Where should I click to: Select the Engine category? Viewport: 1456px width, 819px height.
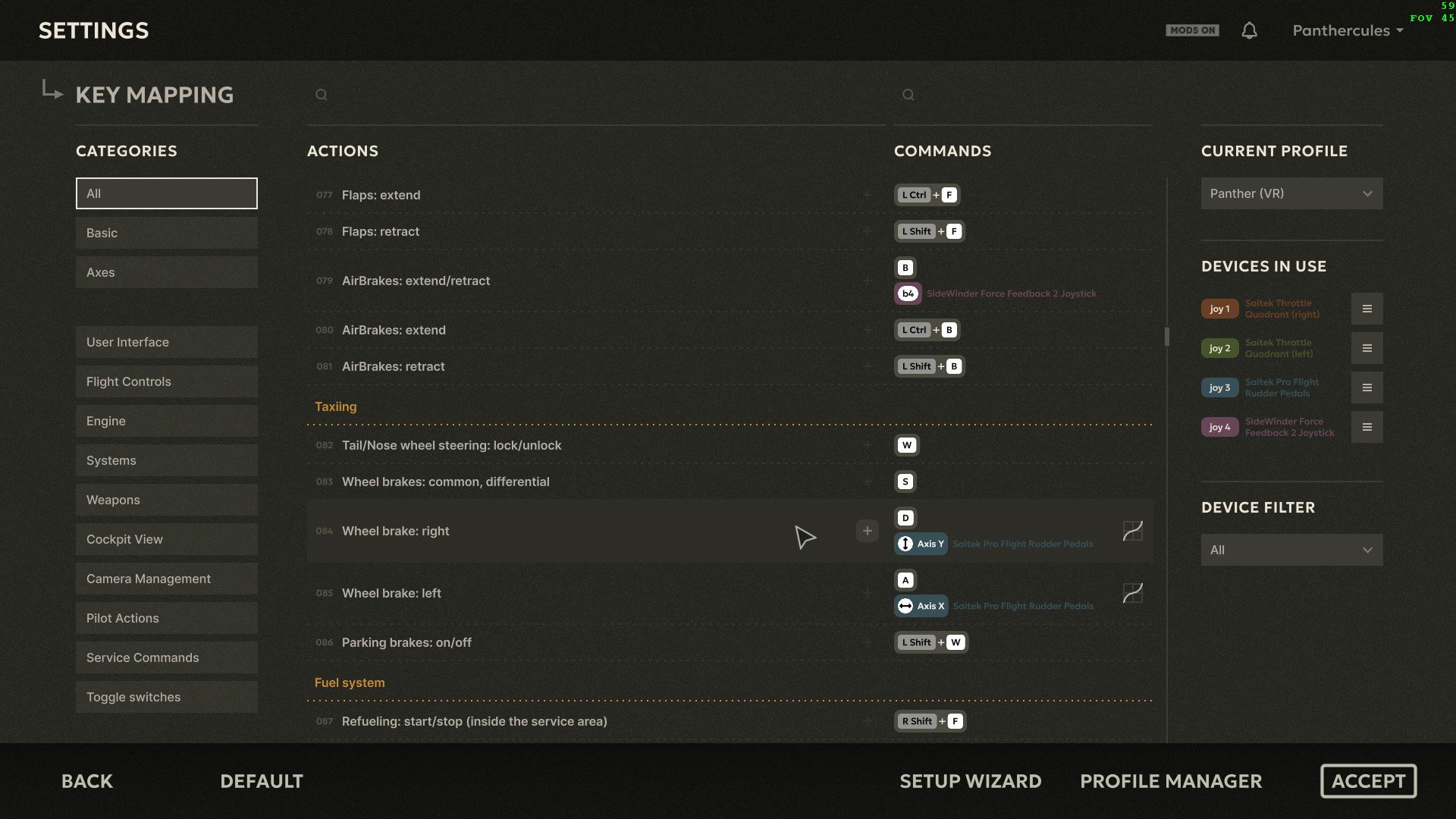167,421
